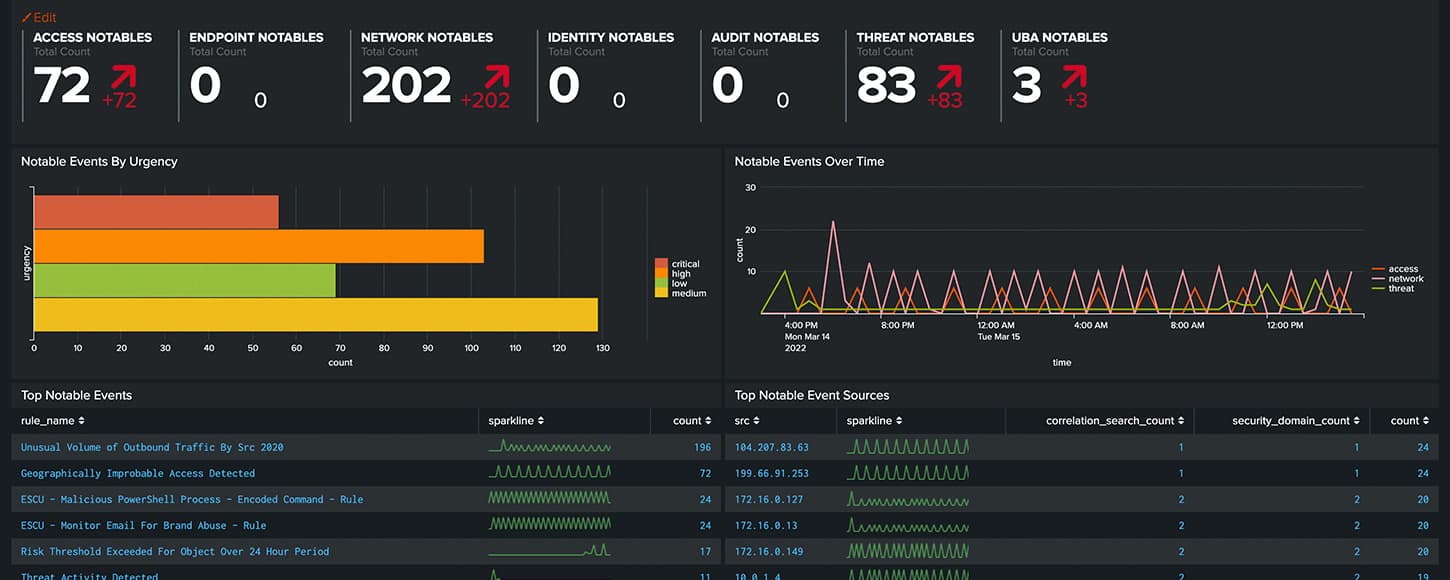This screenshot has height=580, width=1450.
Task: Open ESCU Malicious PowerShell Process rule
Action: tap(192, 499)
